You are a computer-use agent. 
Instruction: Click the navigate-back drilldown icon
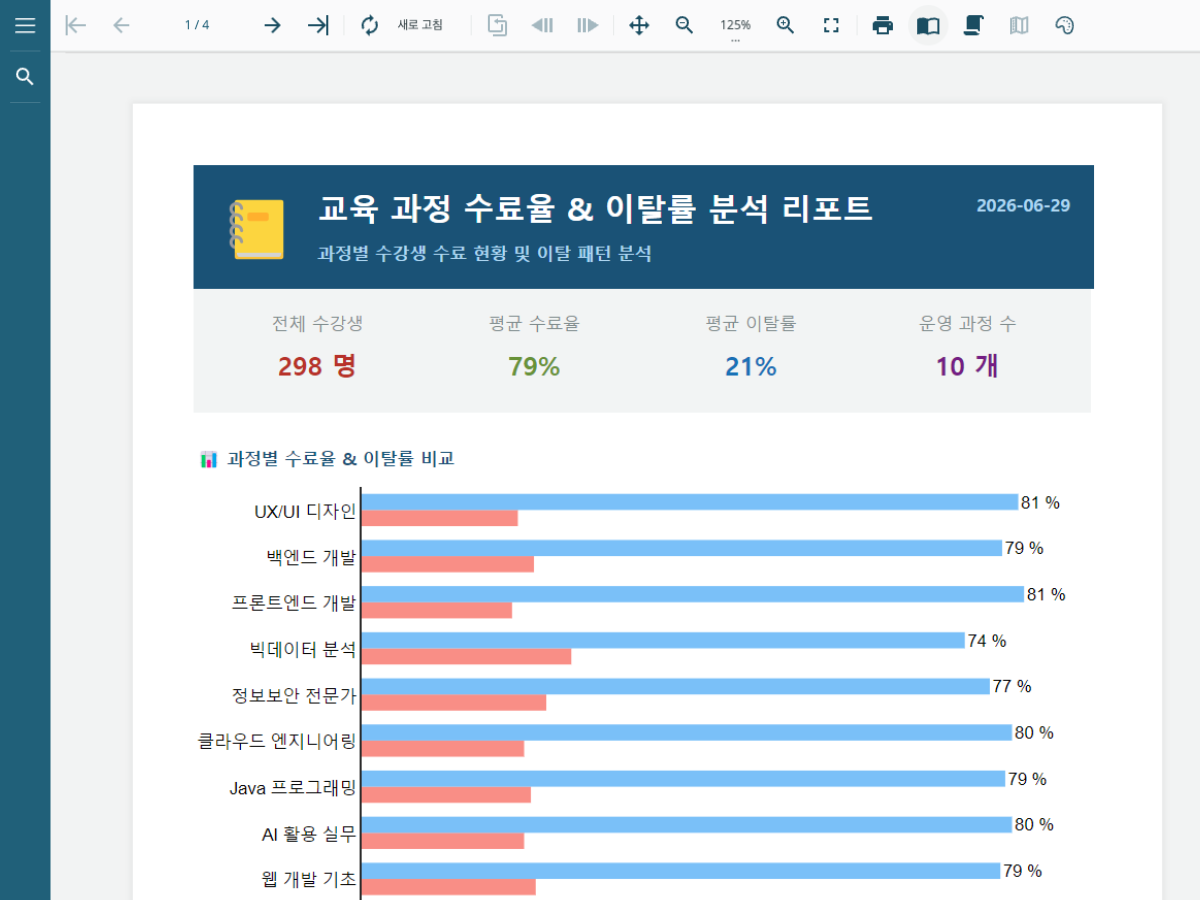point(497,25)
